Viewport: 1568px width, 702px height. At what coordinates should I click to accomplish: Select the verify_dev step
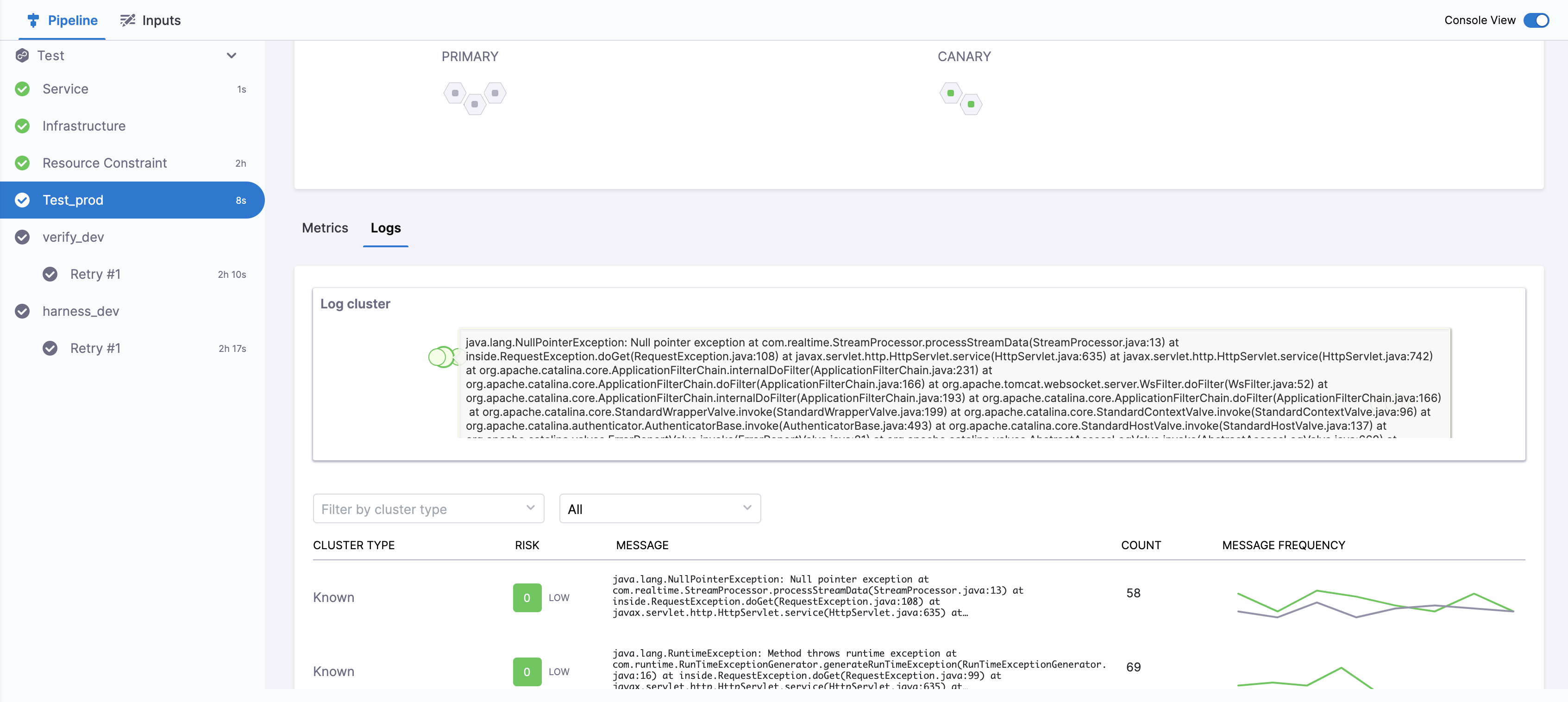132,238
